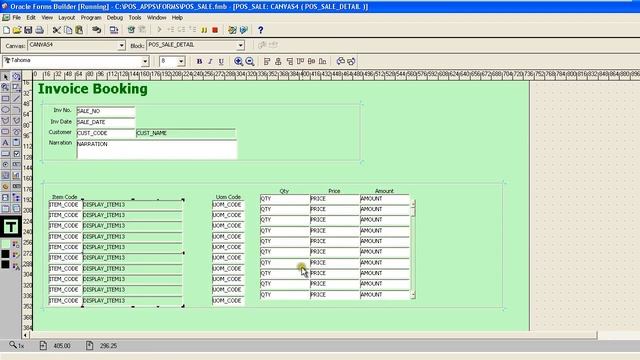The image size is (640, 360).
Task: Select the arrow Select tool in palette
Action: [x=5, y=77]
